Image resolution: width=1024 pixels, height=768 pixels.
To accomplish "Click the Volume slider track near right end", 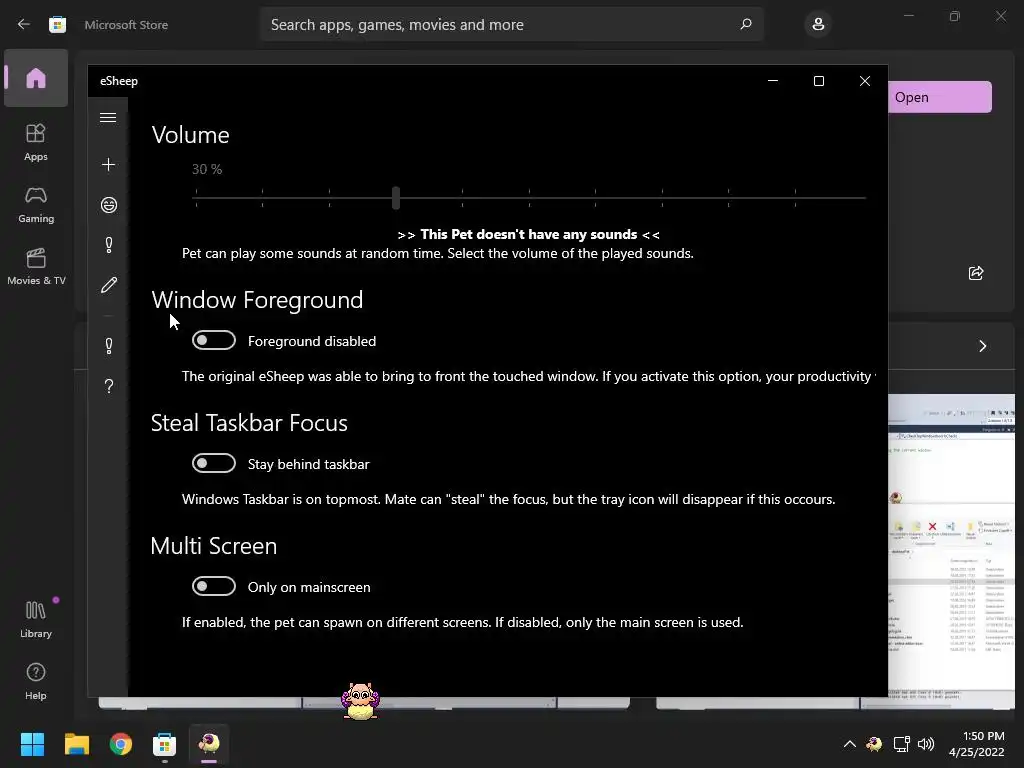I will [829, 197].
